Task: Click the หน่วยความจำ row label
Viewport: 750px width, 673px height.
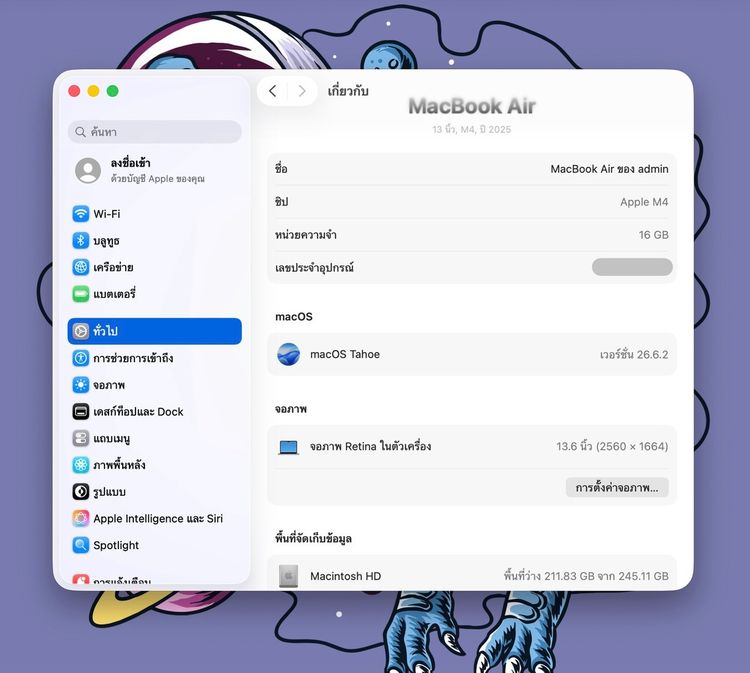Action: 306,234
